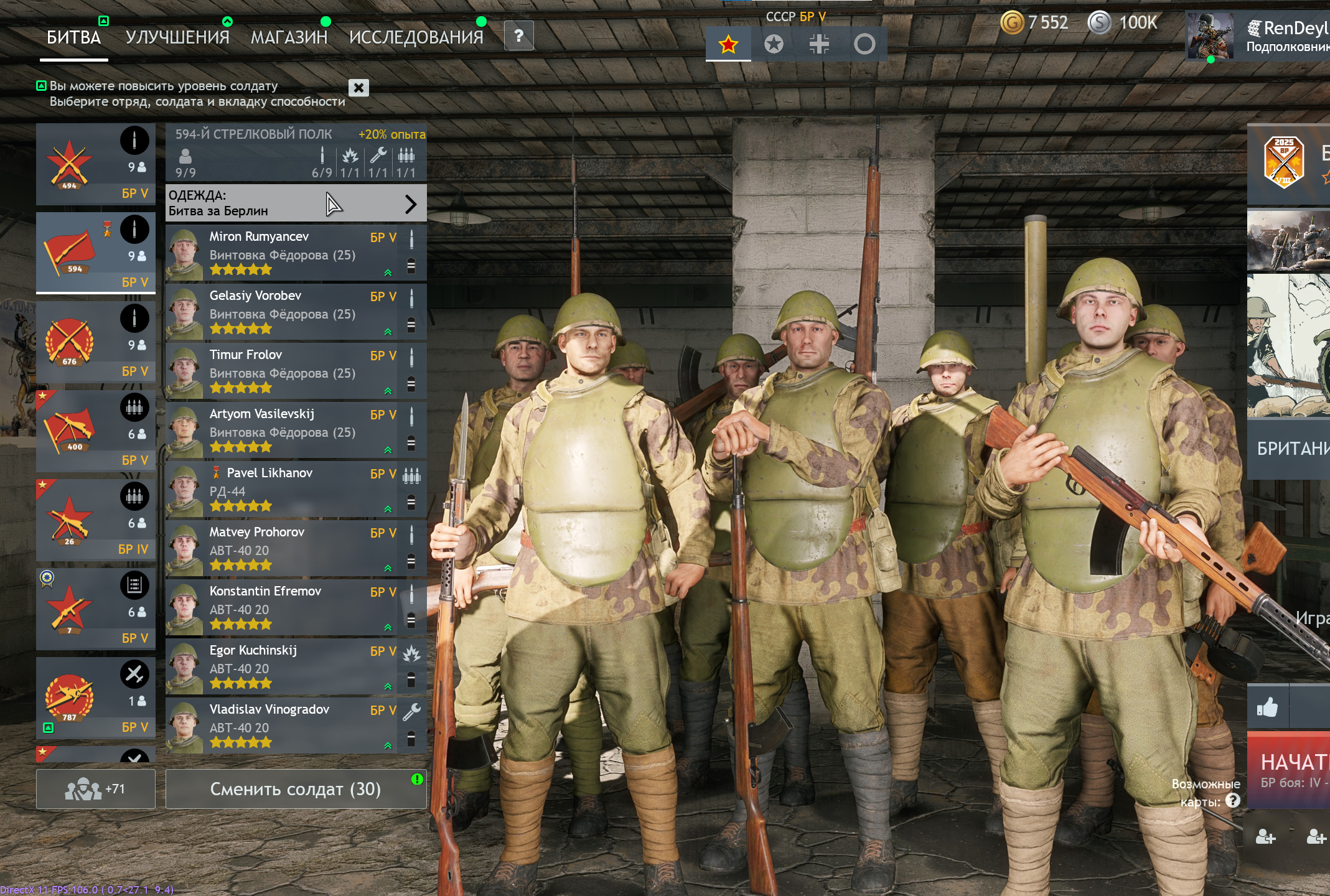This screenshot has height=896, width=1330.
Task: Select the USA star faction icon
Action: (x=774, y=45)
